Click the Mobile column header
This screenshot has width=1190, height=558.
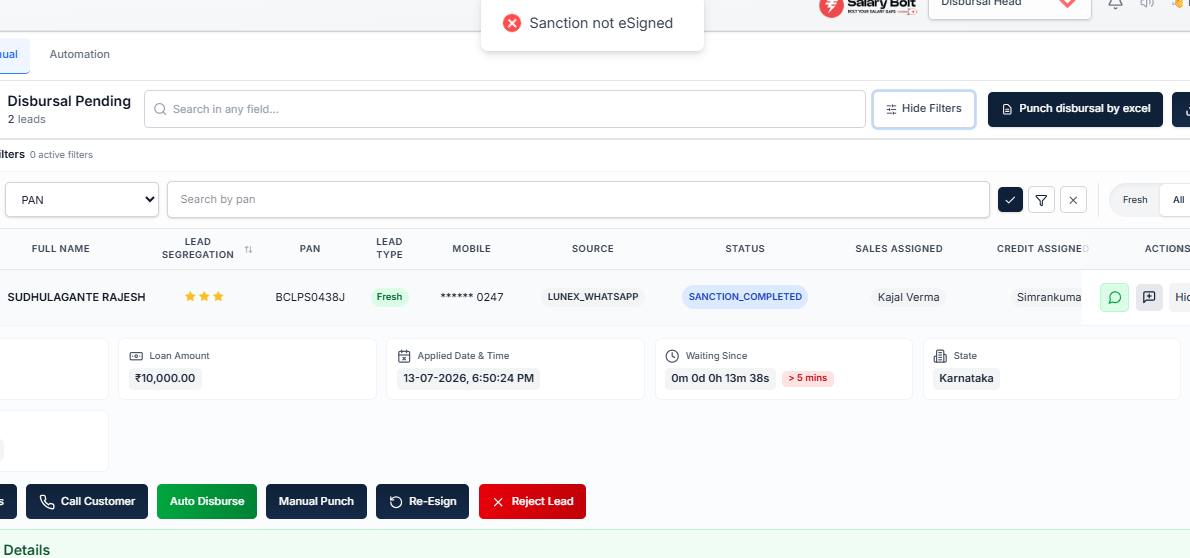tap(471, 249)
